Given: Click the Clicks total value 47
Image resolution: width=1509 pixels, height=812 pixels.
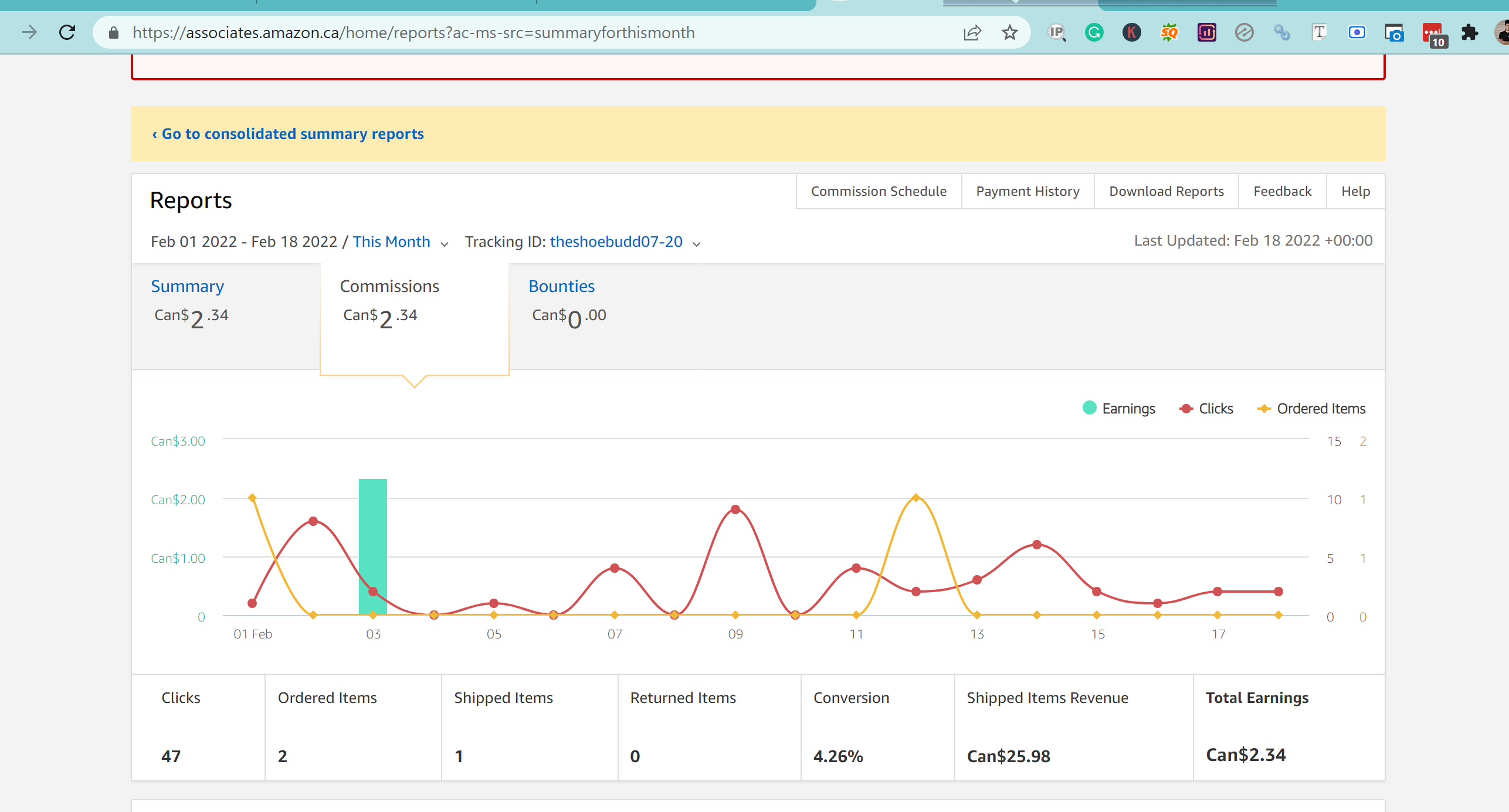Looking at the screenshot, I should pos(171,756).
